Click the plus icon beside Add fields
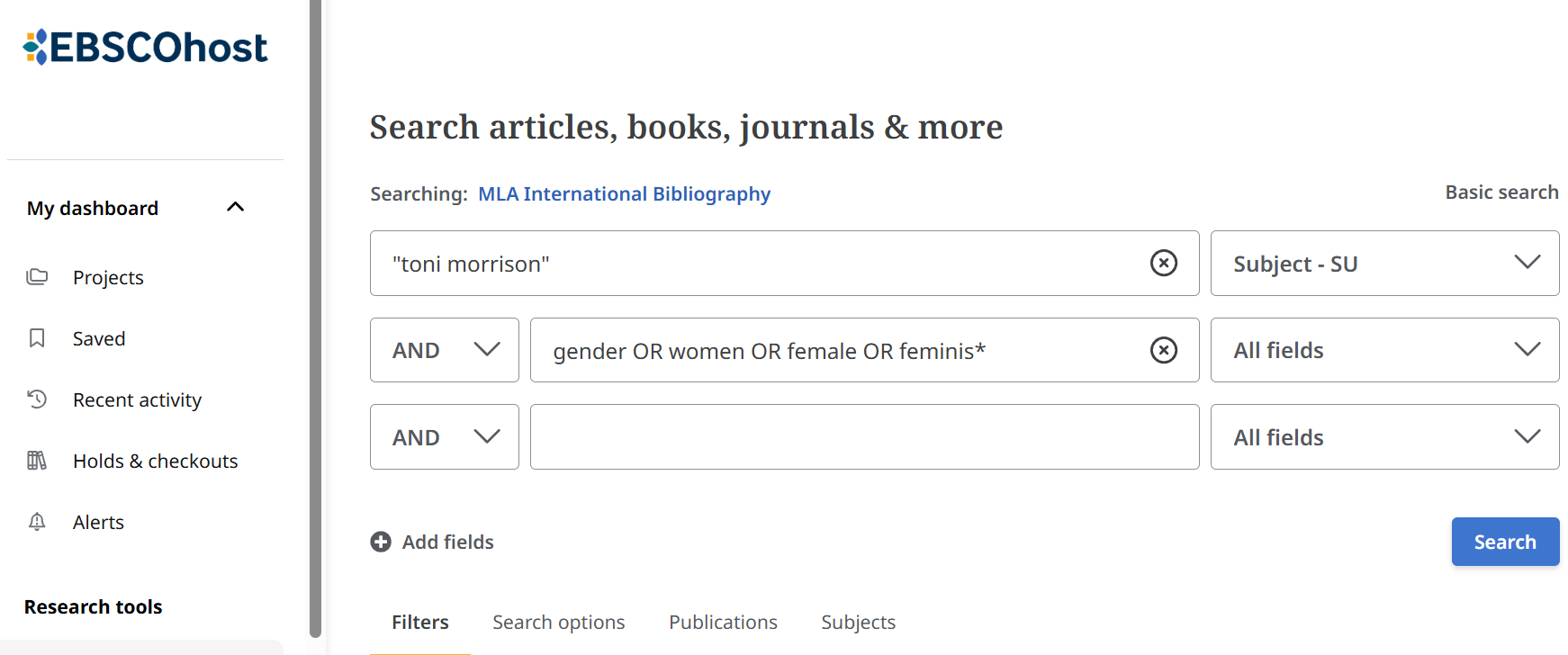The height and width of the screenshot is (655, 1568). pos(381,542)
